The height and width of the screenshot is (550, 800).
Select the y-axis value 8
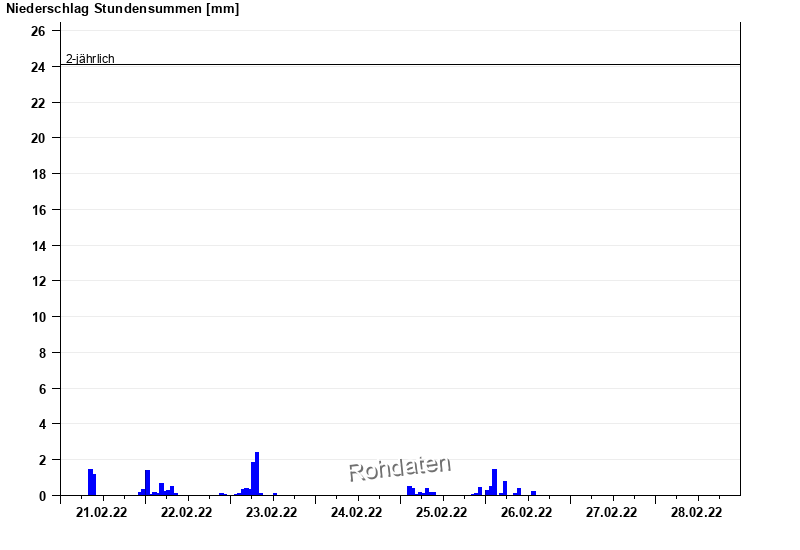pyautogui.click(x=42, y=353)
